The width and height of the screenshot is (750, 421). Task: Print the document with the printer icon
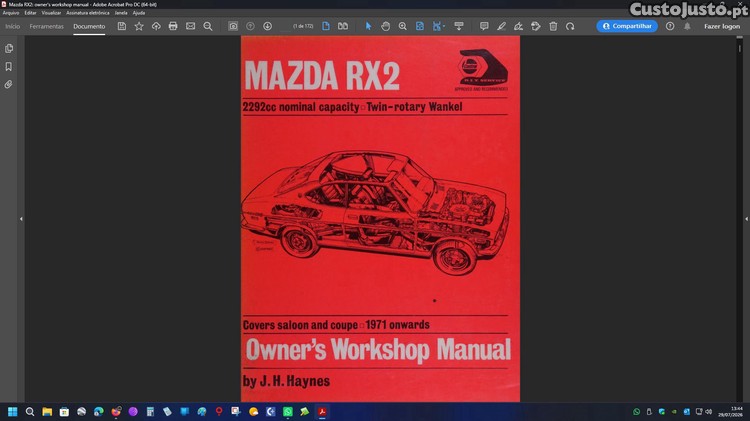[x=173, y=26]
